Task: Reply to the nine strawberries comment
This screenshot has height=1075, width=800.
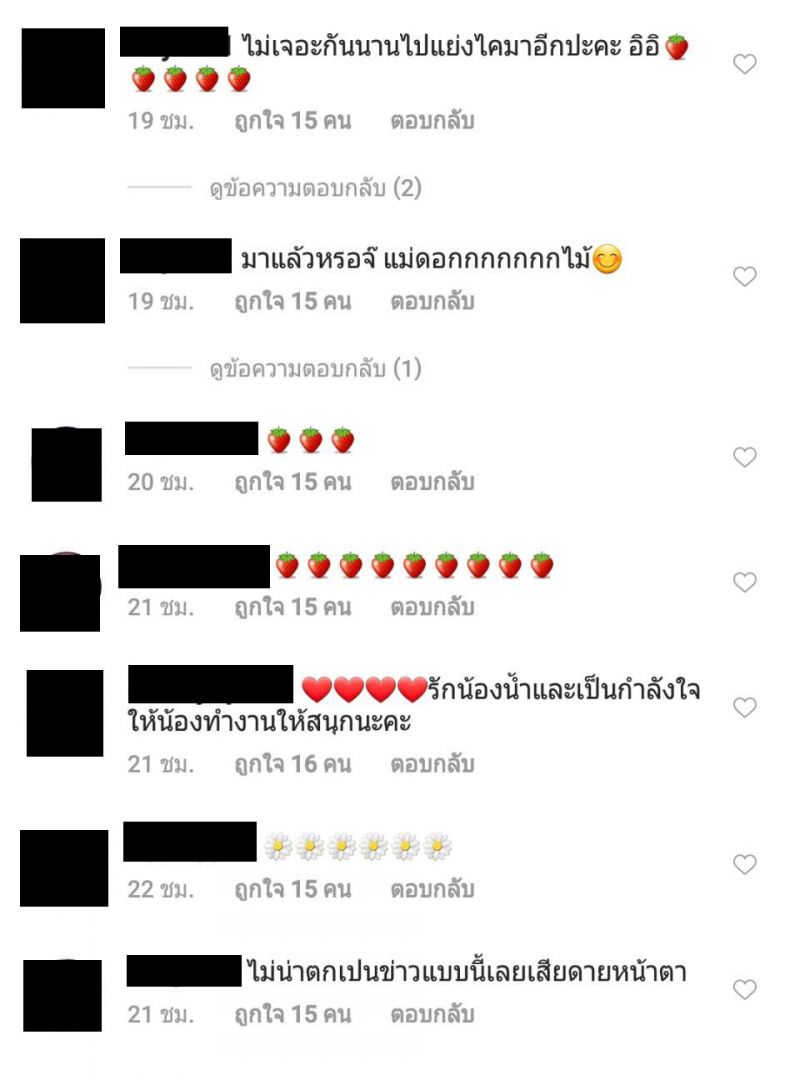Action: click(433, 607)
